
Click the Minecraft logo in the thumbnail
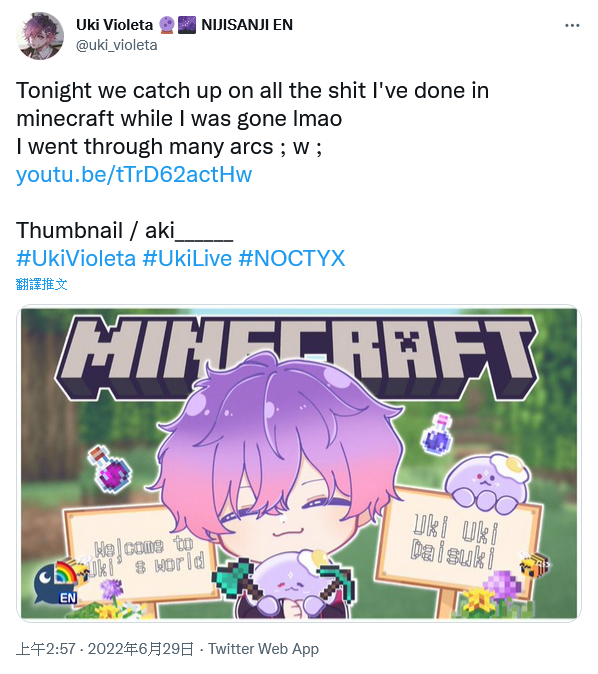(x=296, y=359)
